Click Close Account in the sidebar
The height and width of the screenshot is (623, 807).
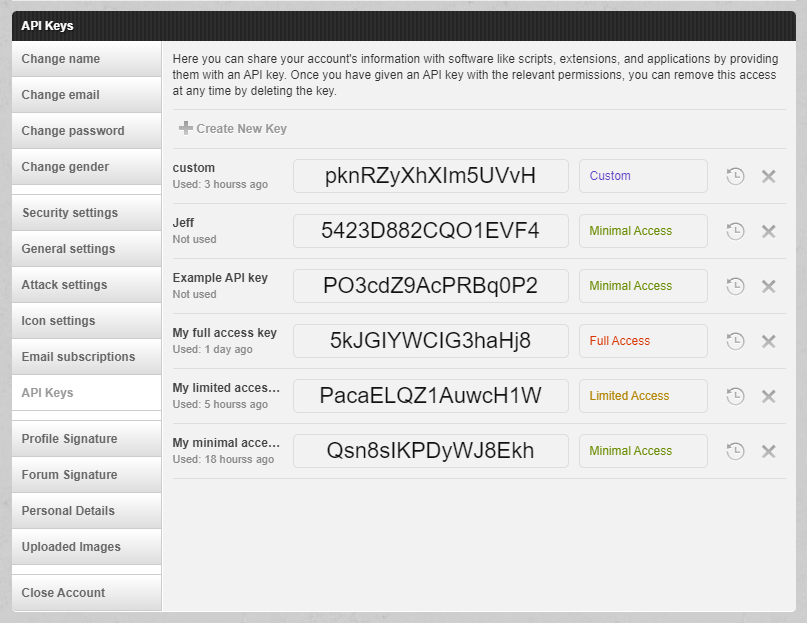click(x=86, y=593)
